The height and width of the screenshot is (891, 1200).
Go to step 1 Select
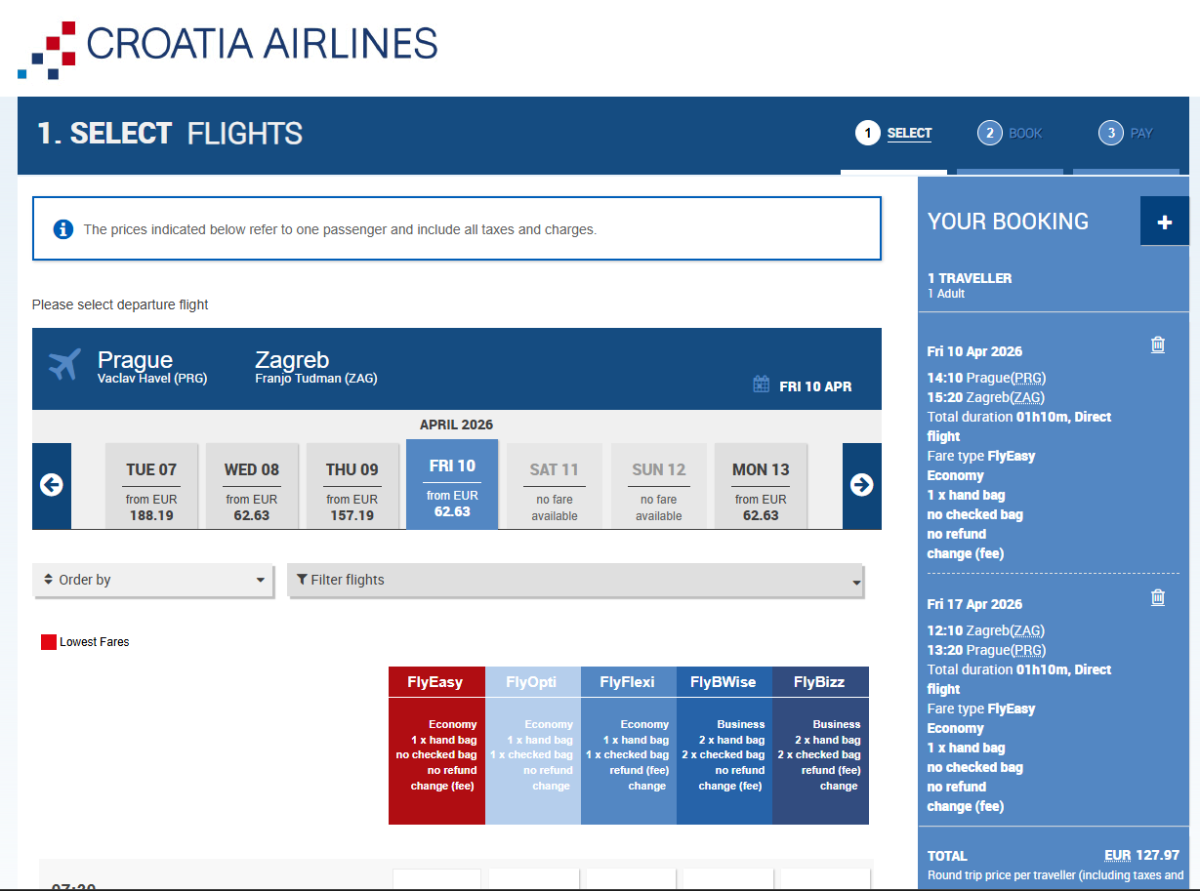tap(894, 133)
